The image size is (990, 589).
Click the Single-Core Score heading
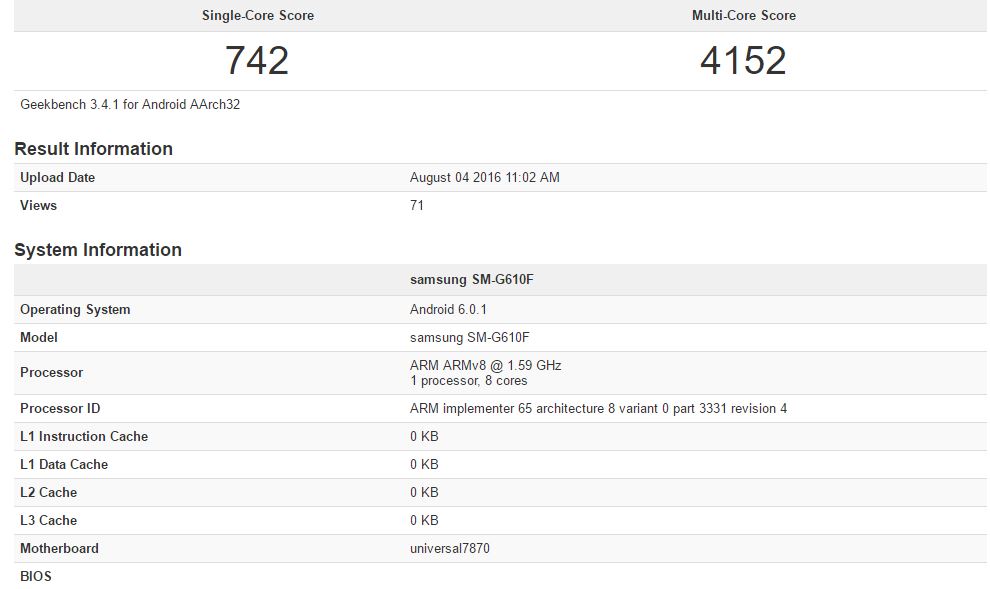tap(257, 15)
